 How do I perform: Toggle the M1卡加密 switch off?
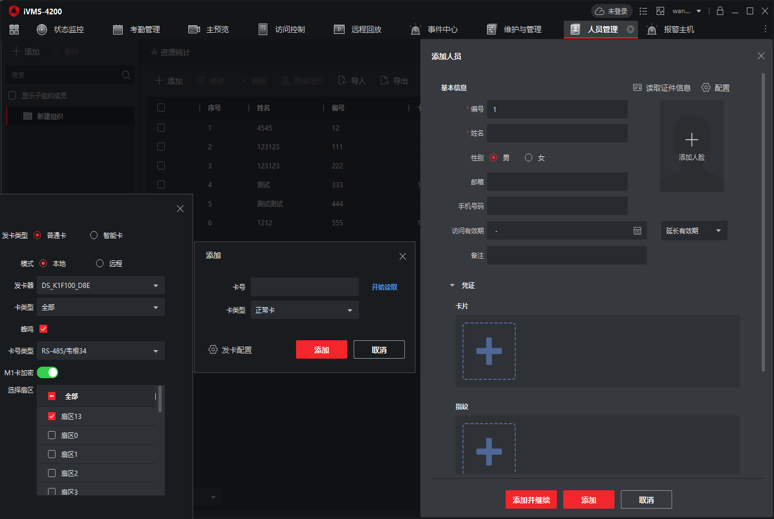[47, 373]
